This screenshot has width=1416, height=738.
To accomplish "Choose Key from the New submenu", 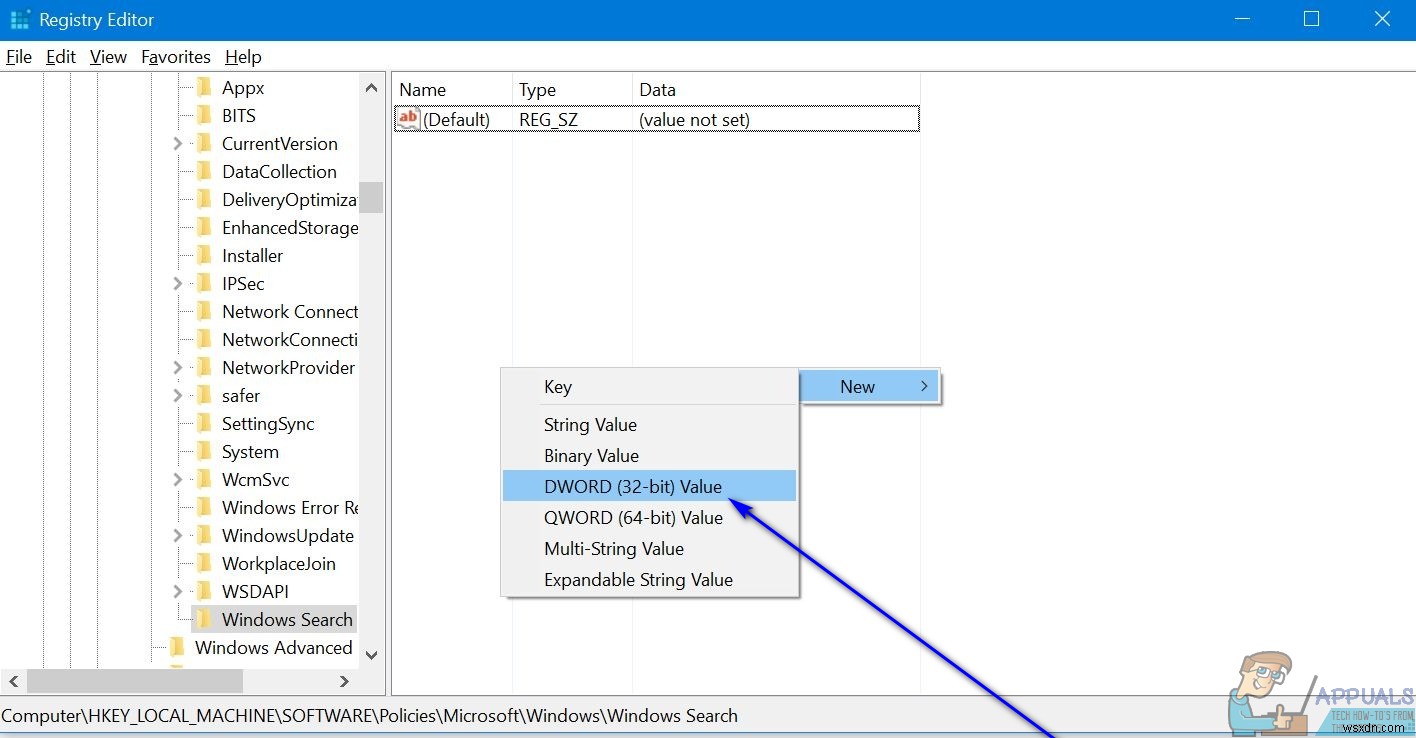I will click(x=558, y=387).
